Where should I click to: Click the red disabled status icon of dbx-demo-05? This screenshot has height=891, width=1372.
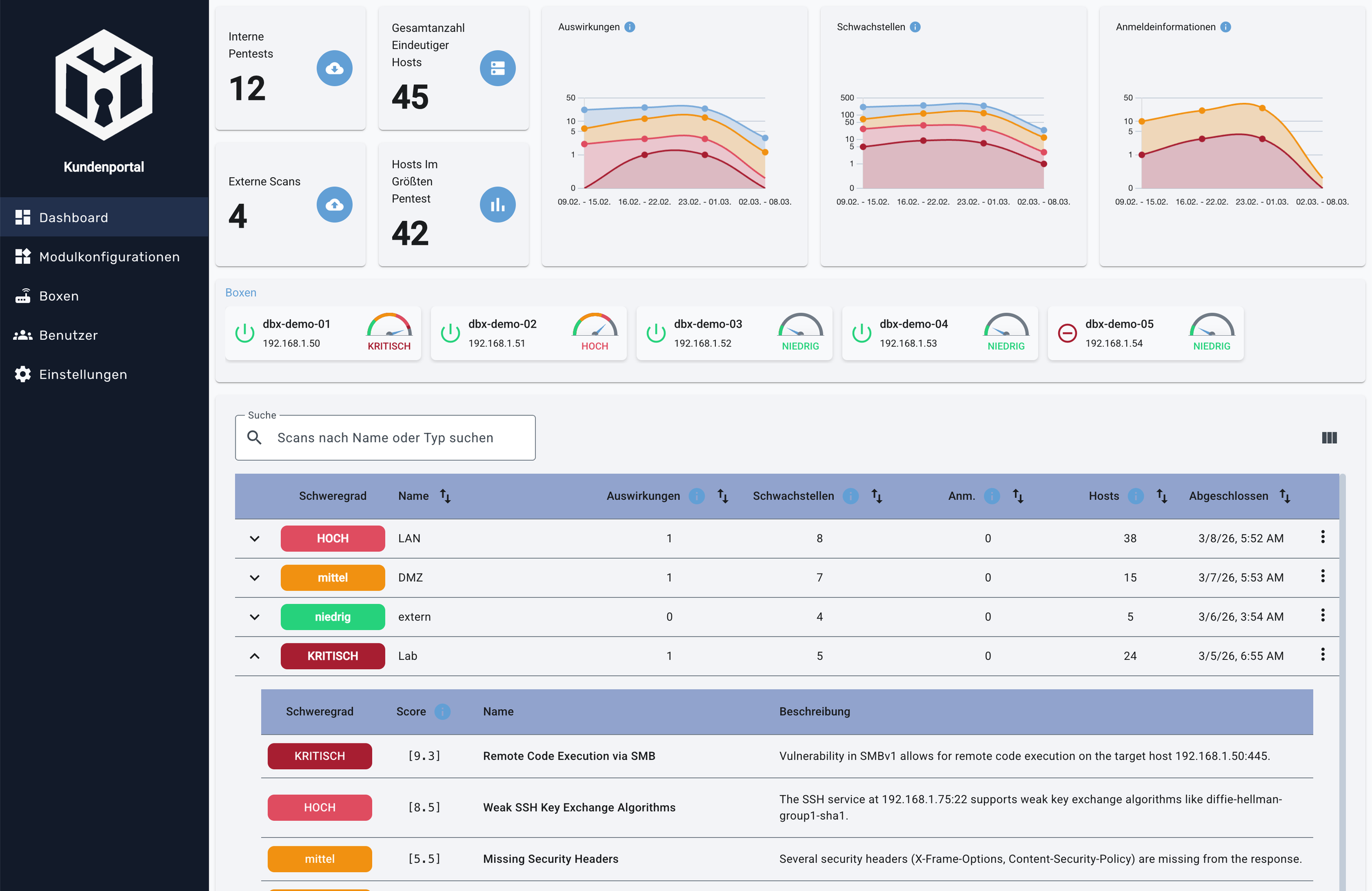pos(1067,333)
